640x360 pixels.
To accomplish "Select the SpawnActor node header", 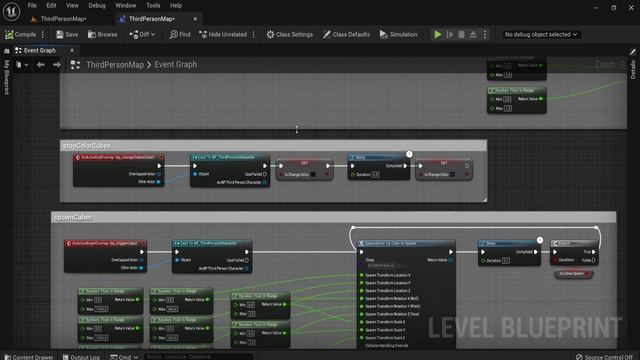I will pyautogui.click(x=406, y=243).
